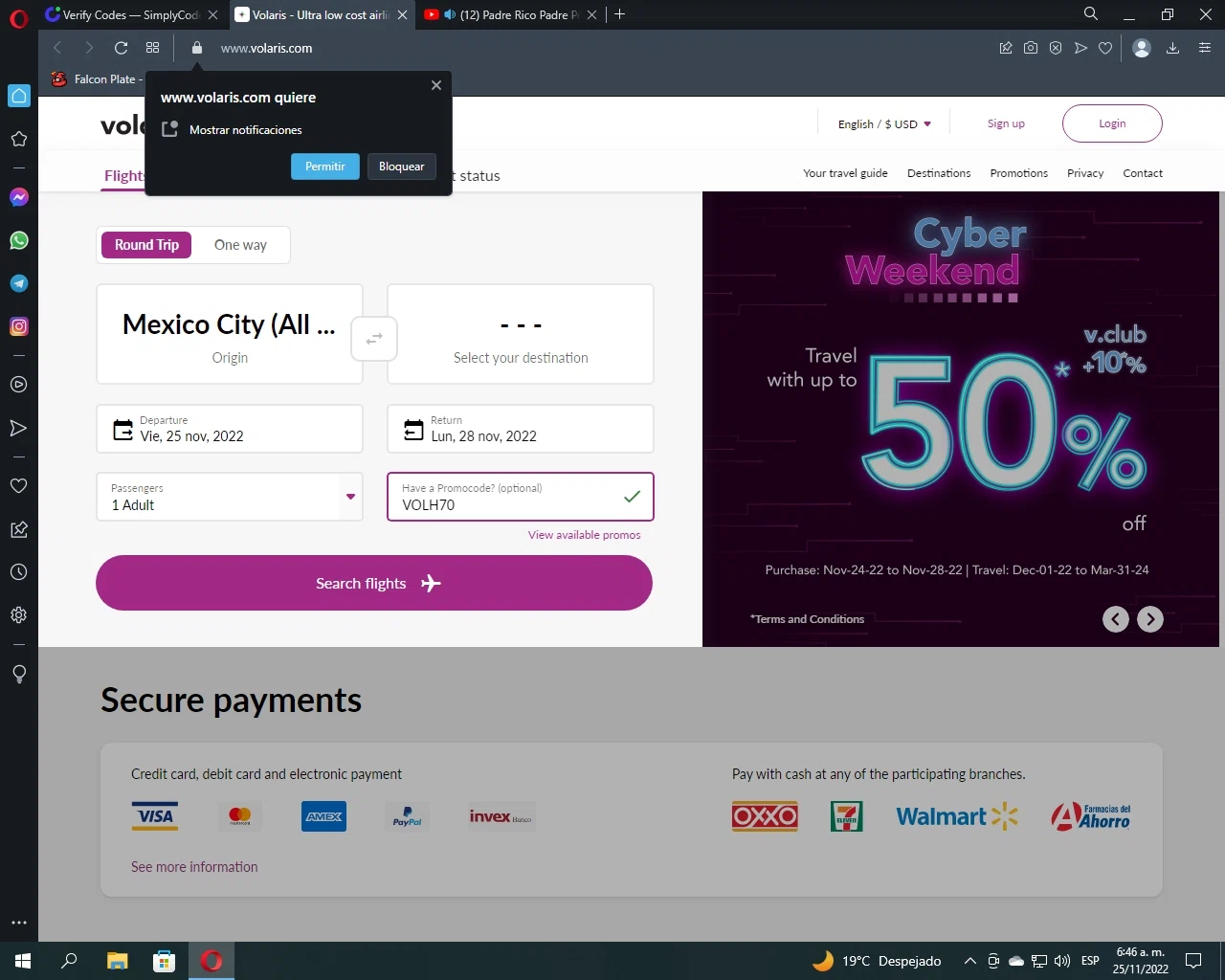The width and height of the screenshot is (1225, 980).
Task: Open Terms and Conditions on banner
Action: (808, 619)
